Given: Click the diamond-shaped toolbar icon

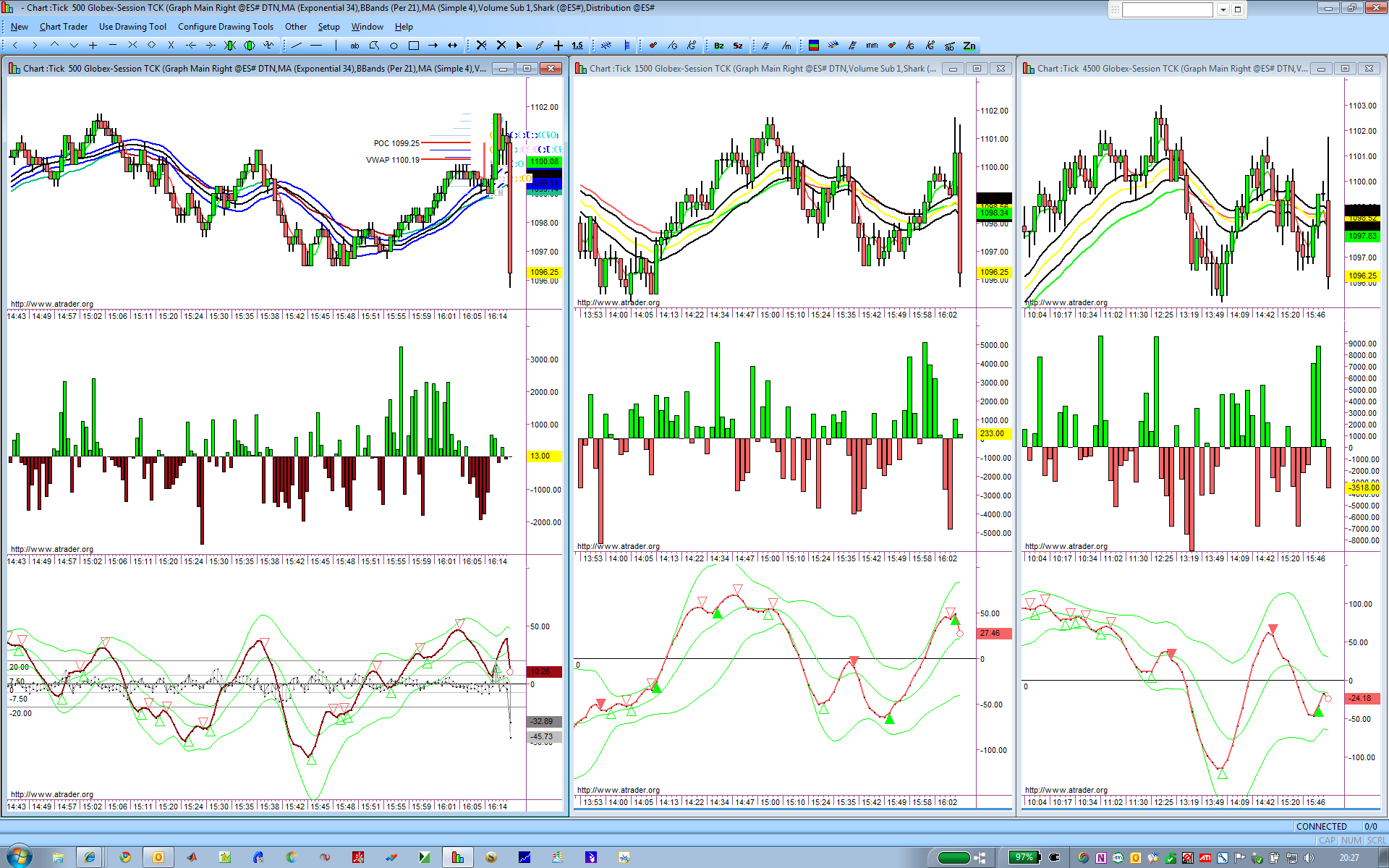Looking at the screenshot, I should pos(152,46).
